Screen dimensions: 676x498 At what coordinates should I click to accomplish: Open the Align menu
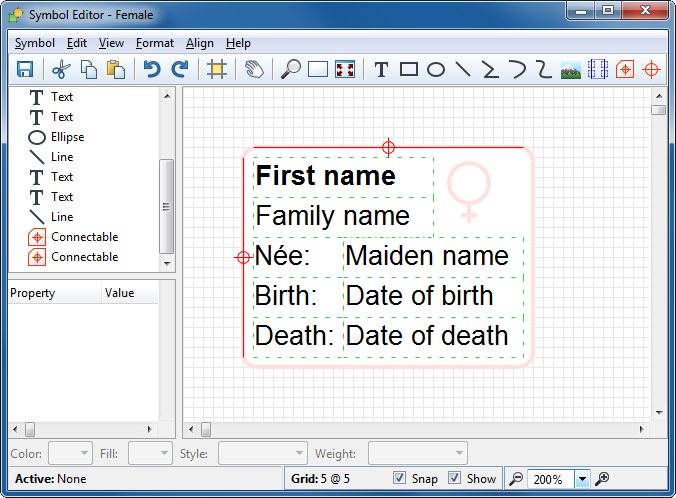click(199, 43)
